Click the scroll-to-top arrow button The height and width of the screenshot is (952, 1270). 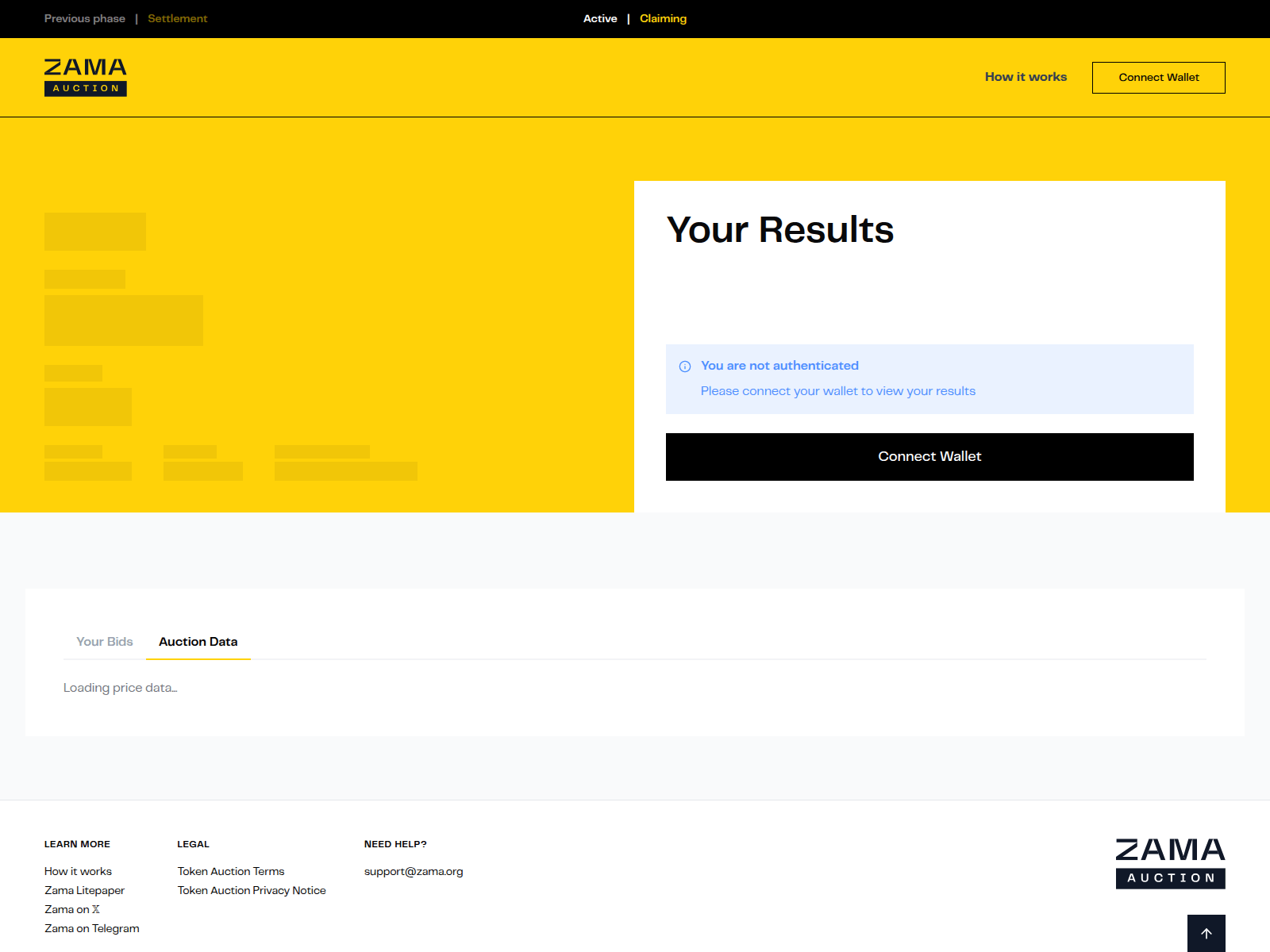click(1206, 933)
